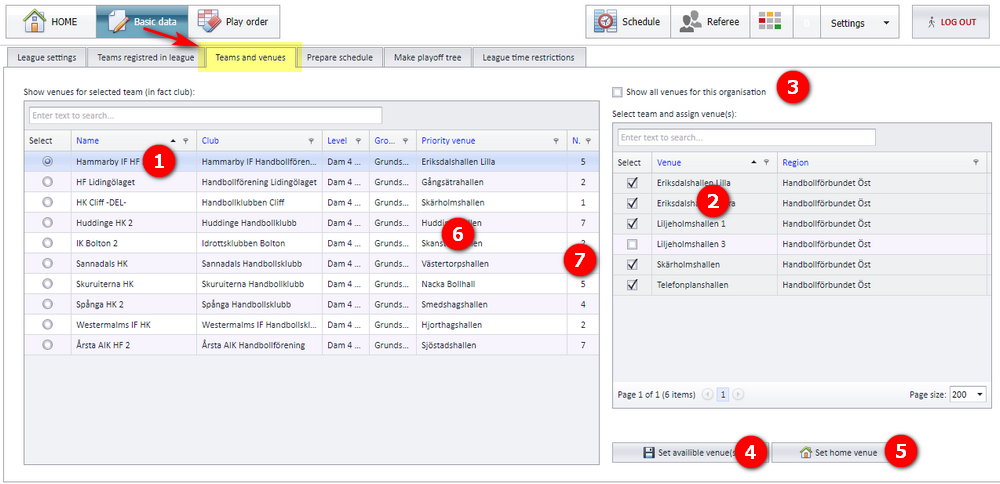The height and width of the screenshot is (484, 1000).
Task: Select radio button for Westermalms IF HK
Action: click(x=47, y=325)
